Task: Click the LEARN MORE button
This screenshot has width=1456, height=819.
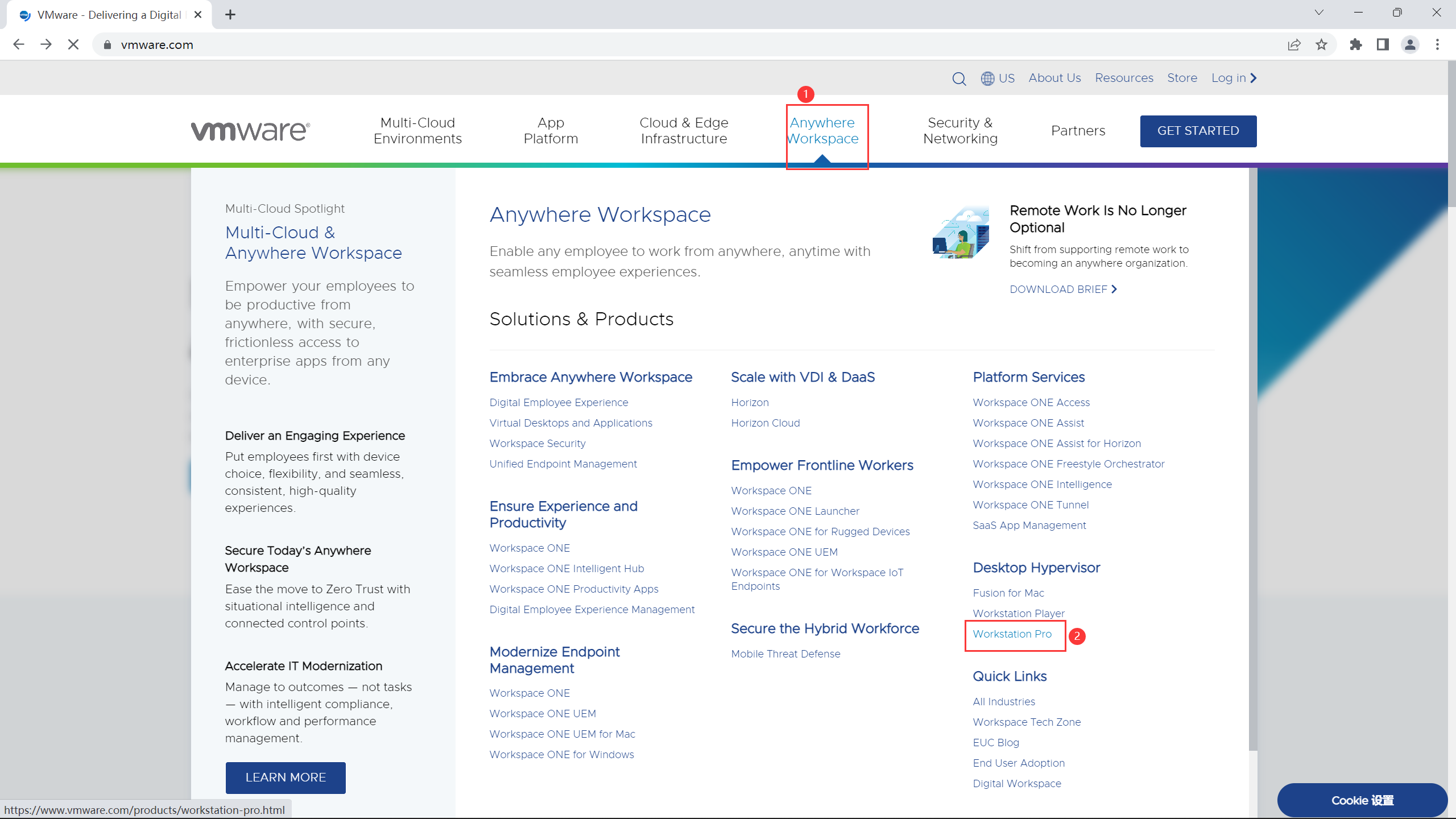Action: coord(286,777)
